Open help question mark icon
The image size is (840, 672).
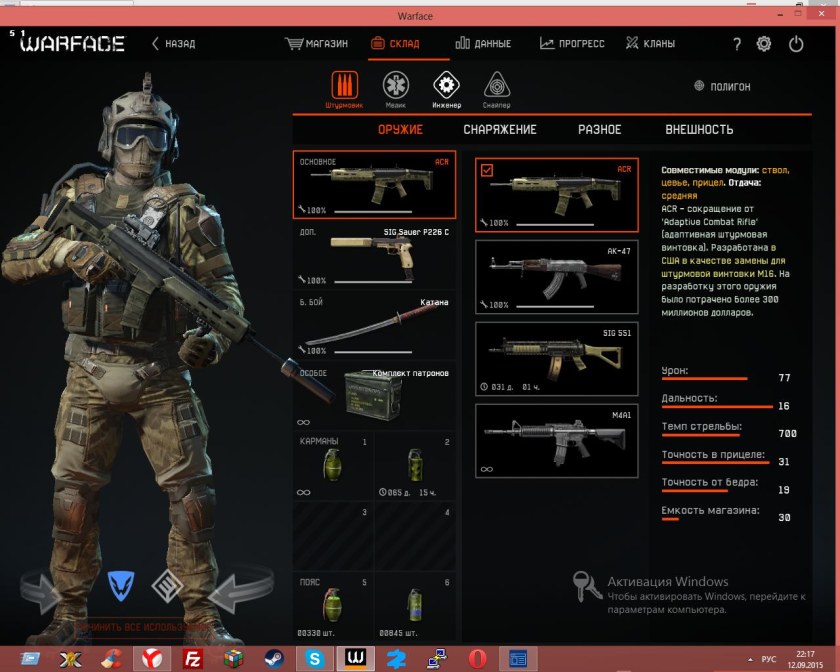[x=737, y=44]
